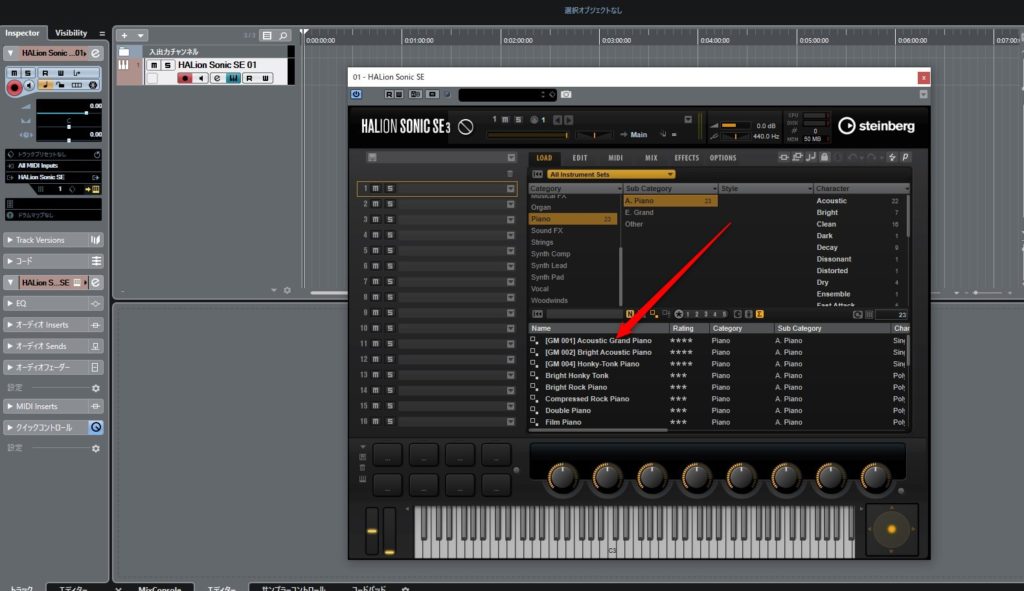Click the add track plus button
The width and height of the screenshot is (1024, 591).
click(124, 35)
